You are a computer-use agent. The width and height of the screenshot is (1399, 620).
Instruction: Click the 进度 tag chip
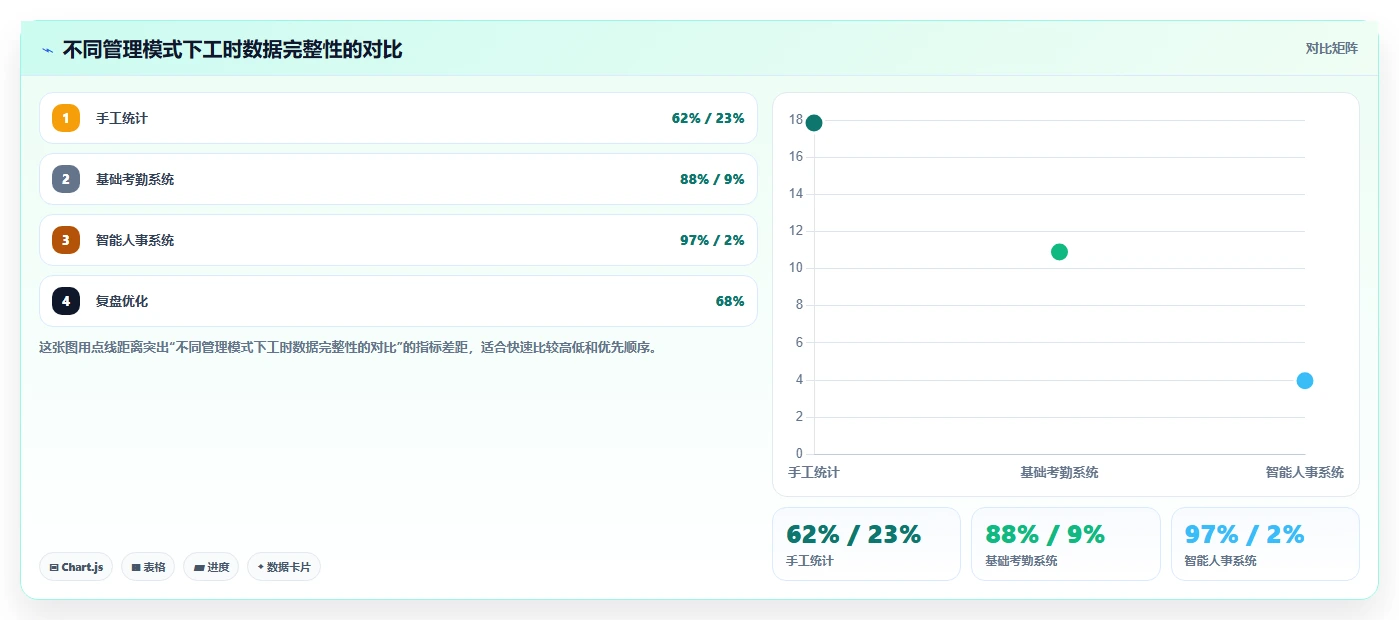coord(211,567)
